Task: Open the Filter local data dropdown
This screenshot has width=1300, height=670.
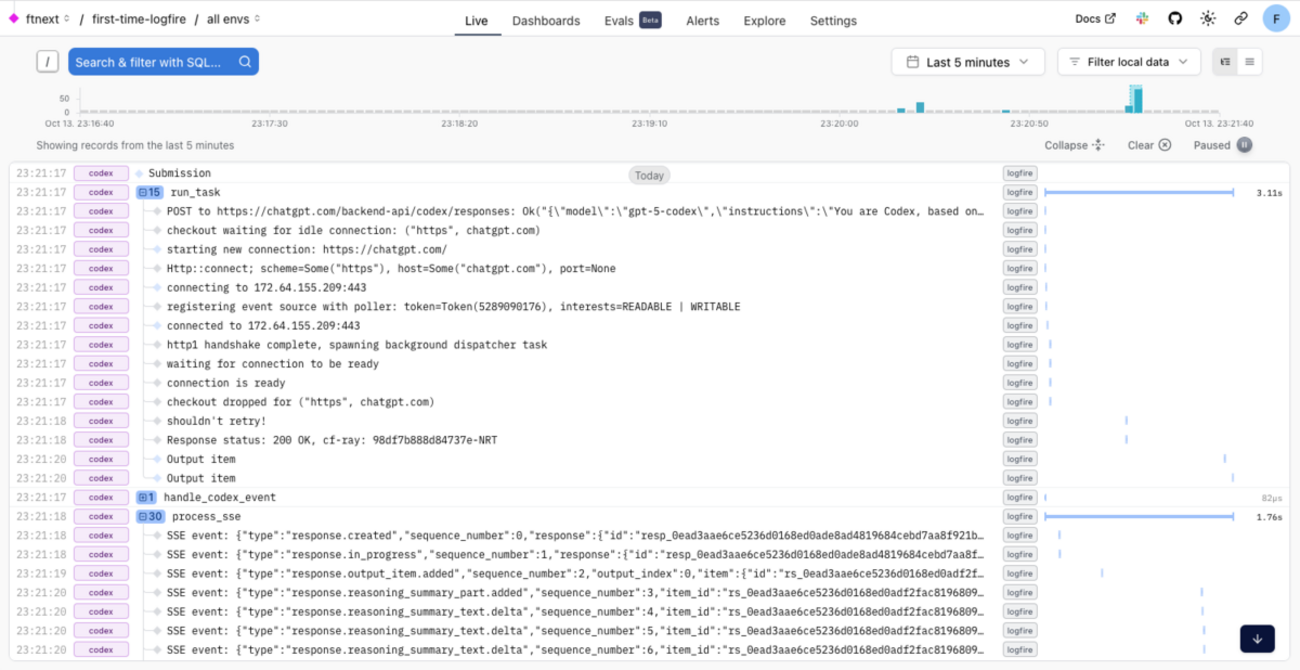Action: click(1129, 62)
